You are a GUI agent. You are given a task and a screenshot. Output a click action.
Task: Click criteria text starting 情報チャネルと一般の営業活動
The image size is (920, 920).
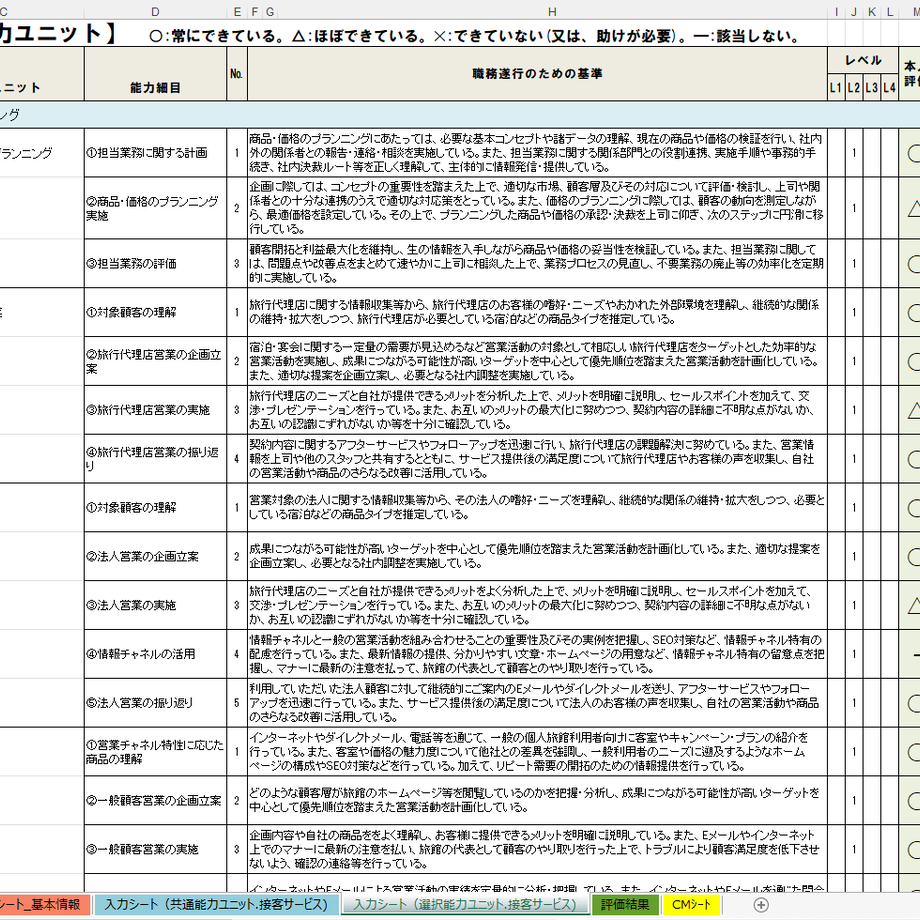pyautogui.click(x=537, y=654)
